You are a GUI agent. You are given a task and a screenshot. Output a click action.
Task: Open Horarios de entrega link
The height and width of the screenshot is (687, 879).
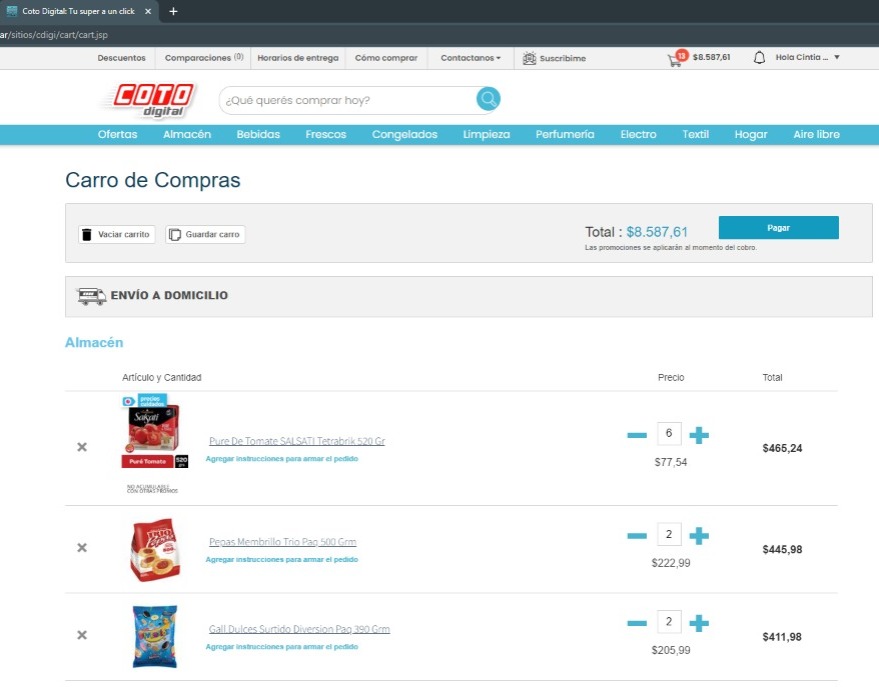[298, 58]
